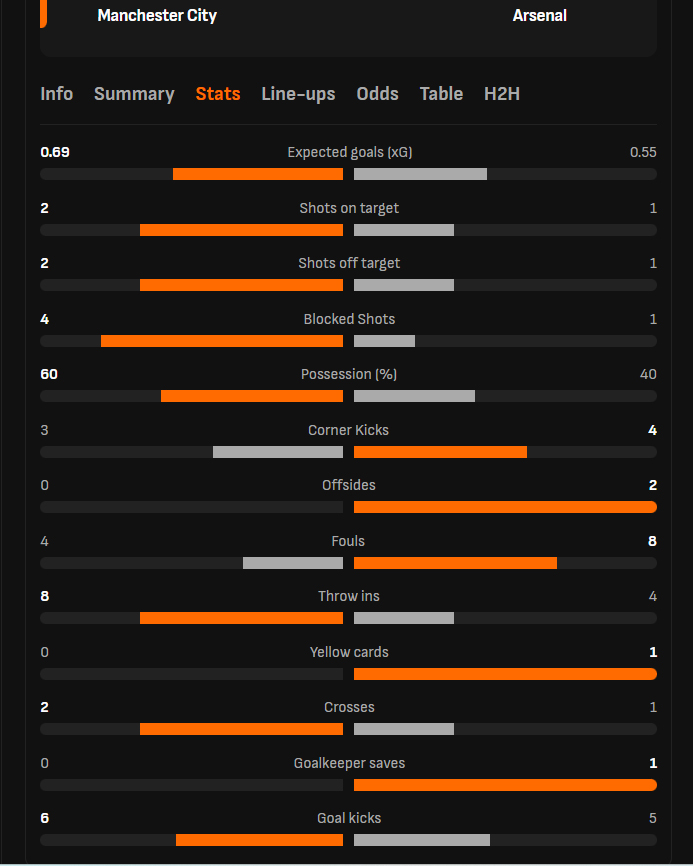Click the orange Fouls bar for Arsenal

click(x=455, y=563)
